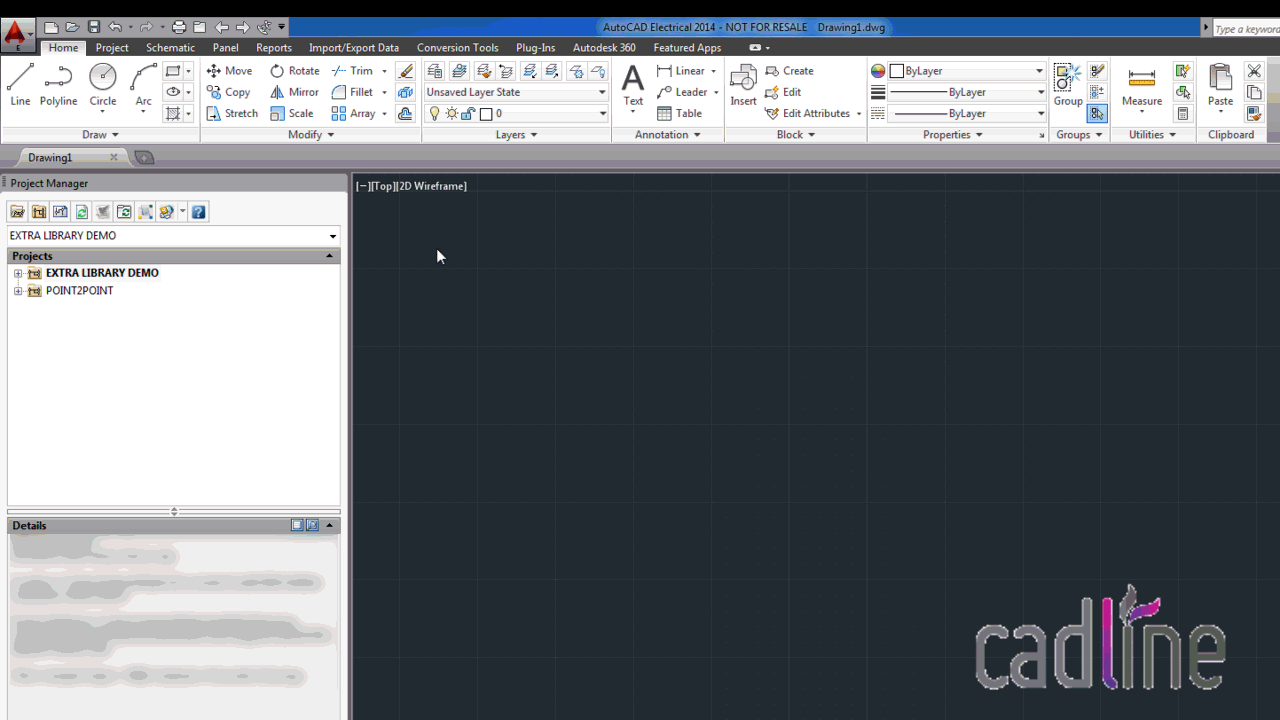Expand the EXTRA LIBRARY DEMO project tree
1280x720 pixels.
coord(18,272)
